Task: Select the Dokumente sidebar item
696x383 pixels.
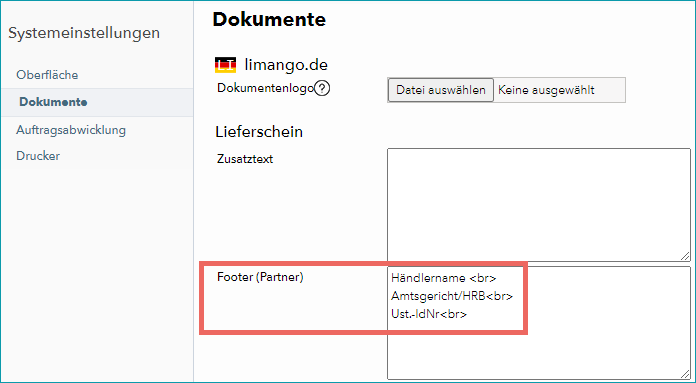Action: click(x=97, y=103)
